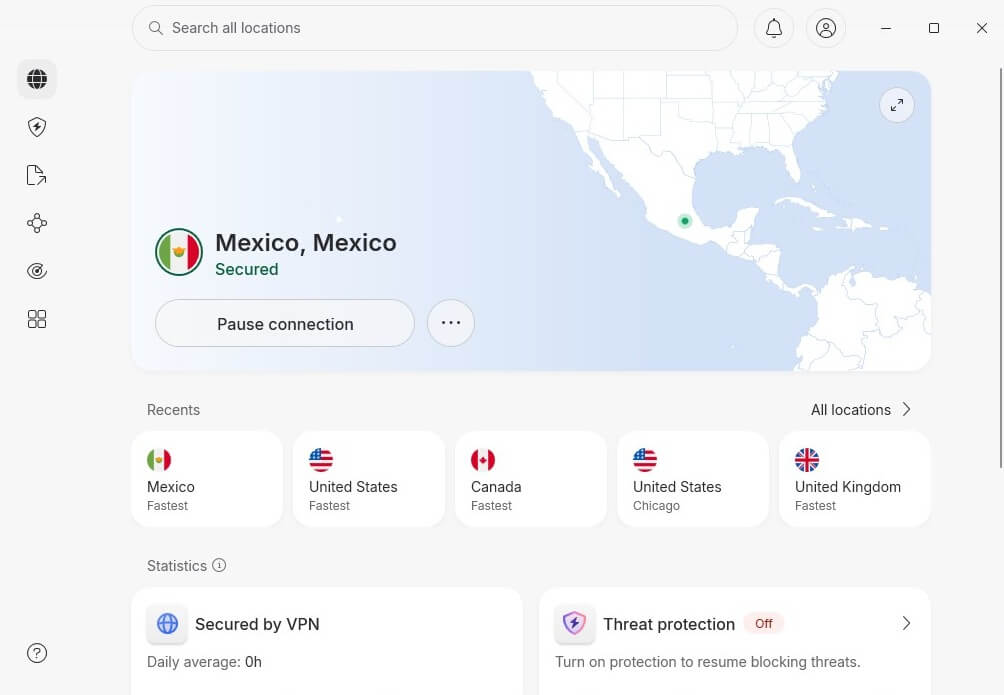Click the Secured status text
This screenshot has width=1004, height=695.
(247, 269)
